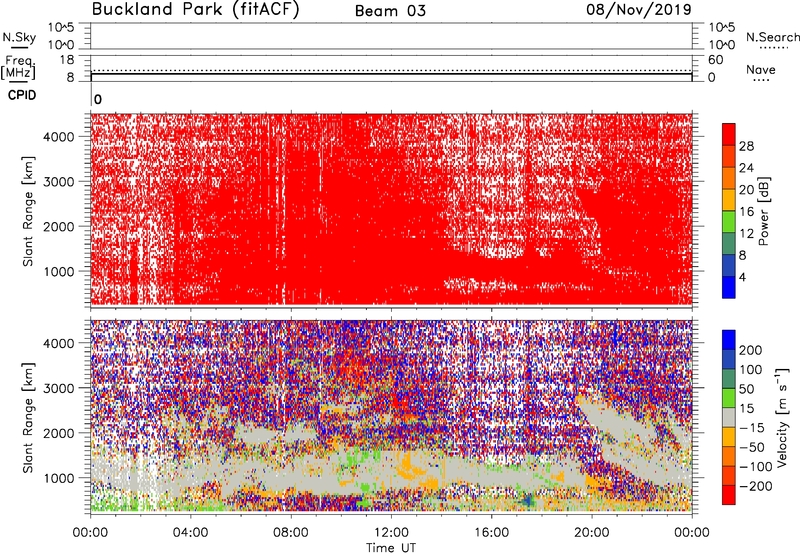Click Slant Range [km] label of velocity panel
The height and width of the screenshot is (554, 800).
28,418
